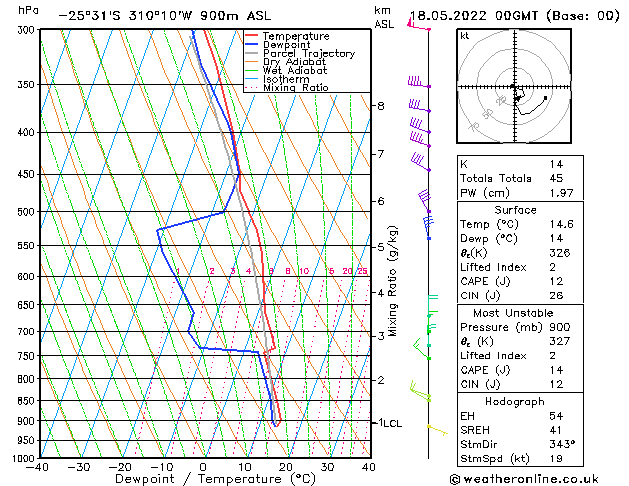Click Surface CIN value 26

556,296
